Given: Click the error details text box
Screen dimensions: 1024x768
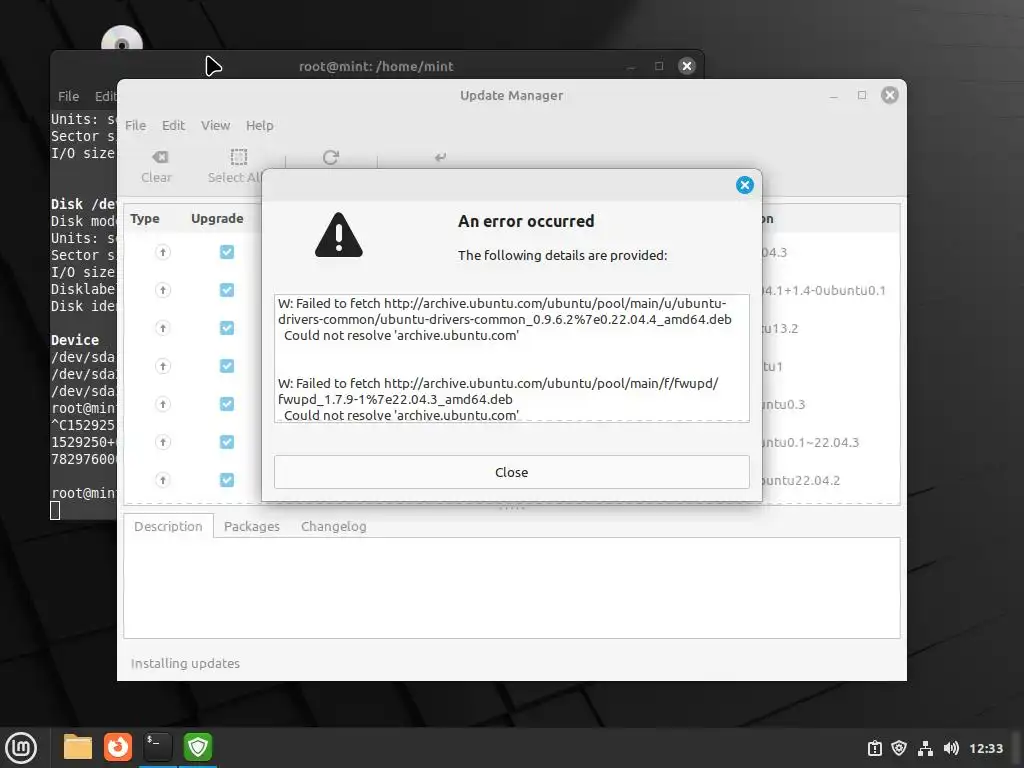Looking at the screenshot, I should point(511,358).
